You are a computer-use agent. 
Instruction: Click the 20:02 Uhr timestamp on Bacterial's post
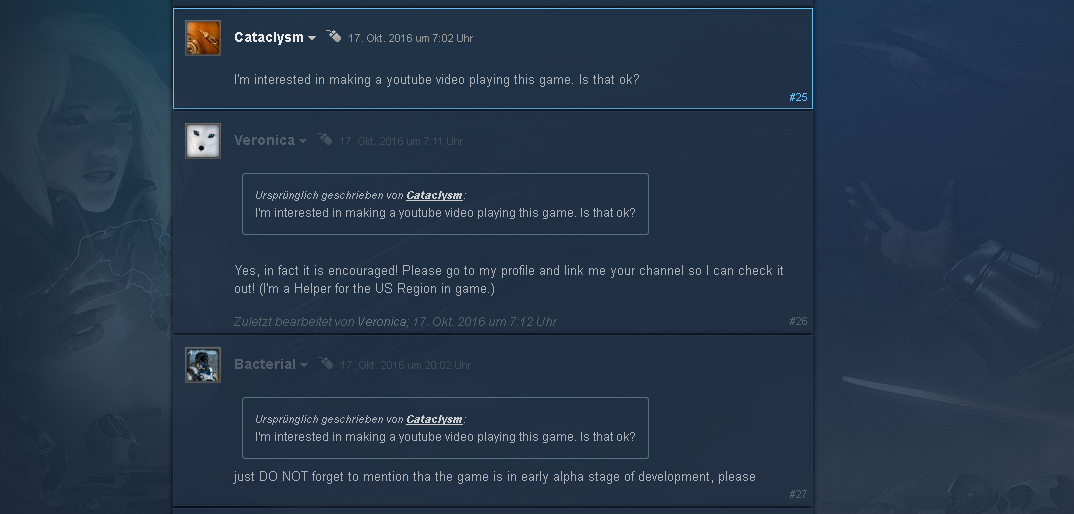point(405,365)
